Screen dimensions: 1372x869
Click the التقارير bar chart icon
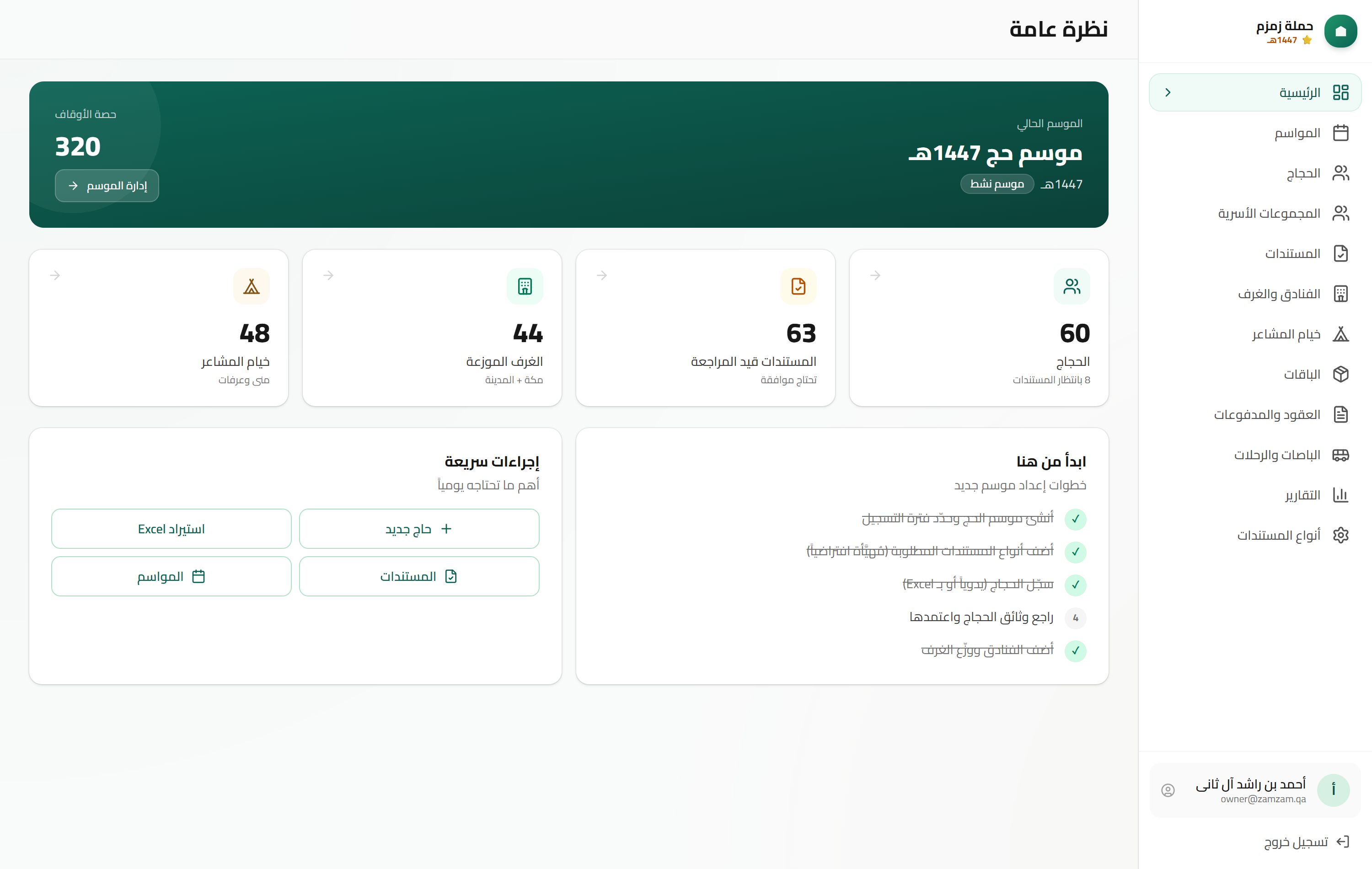pyautogui.click(x=1340, y=494)
